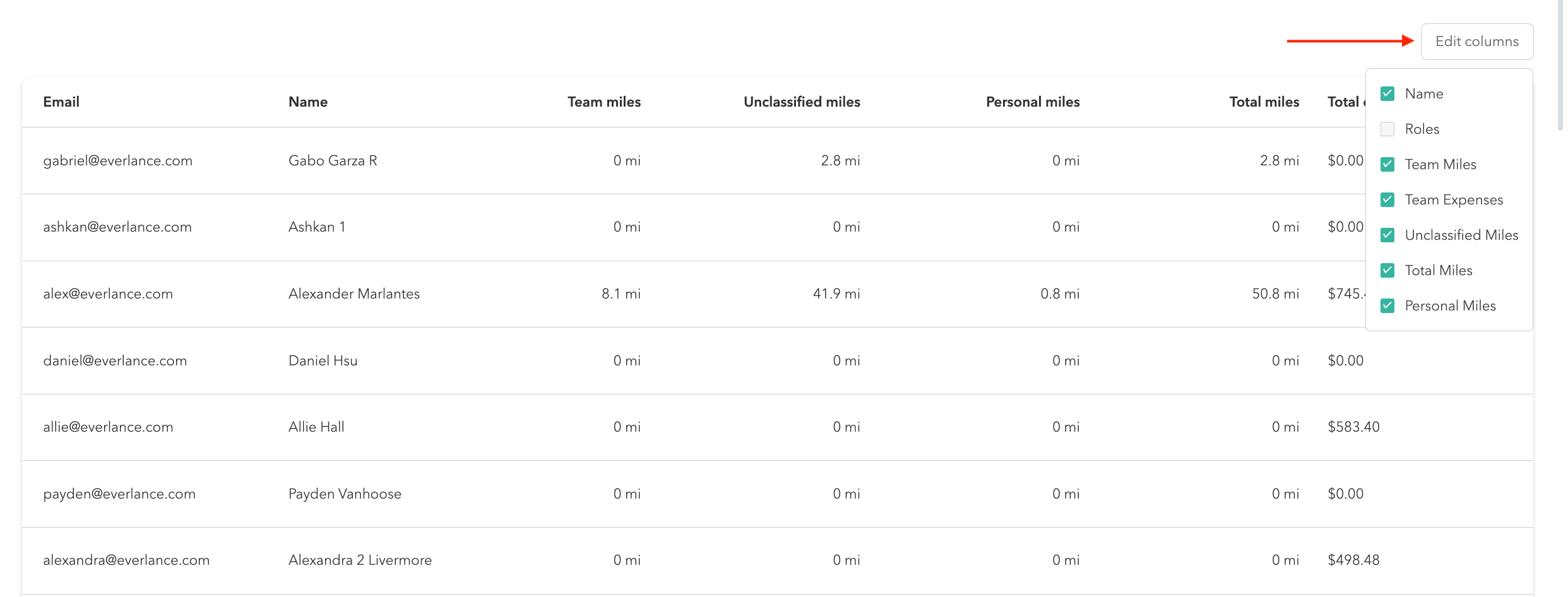This screenshot has width=1568, height=597.
Task: Click the Total miles column header
Action: tap(1264, 102)
